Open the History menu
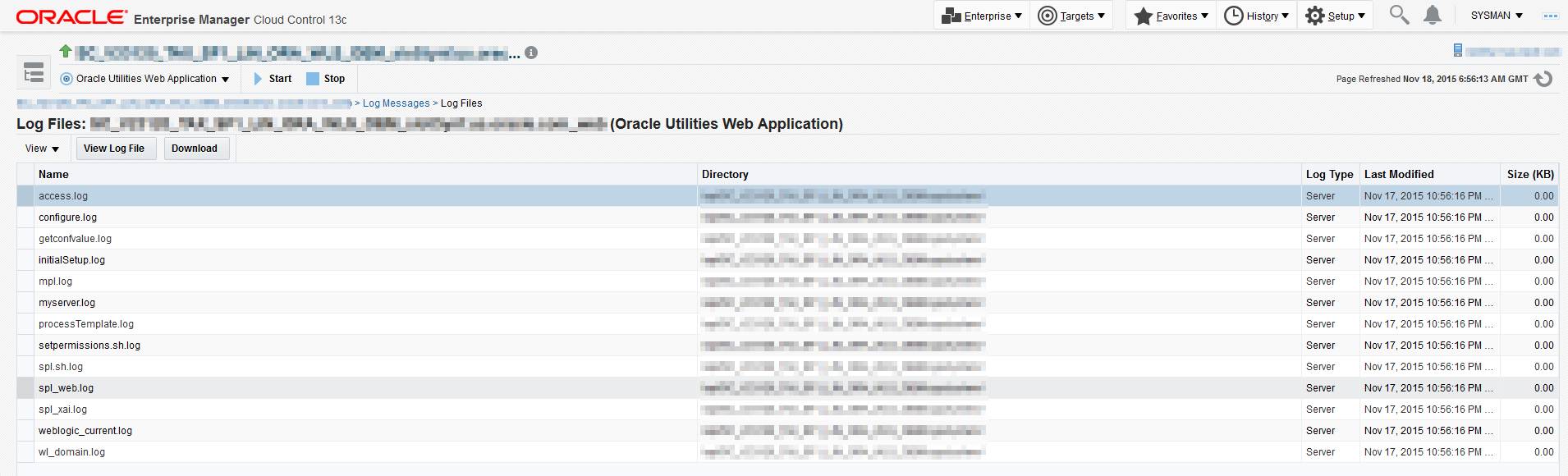 (1256, 16)
